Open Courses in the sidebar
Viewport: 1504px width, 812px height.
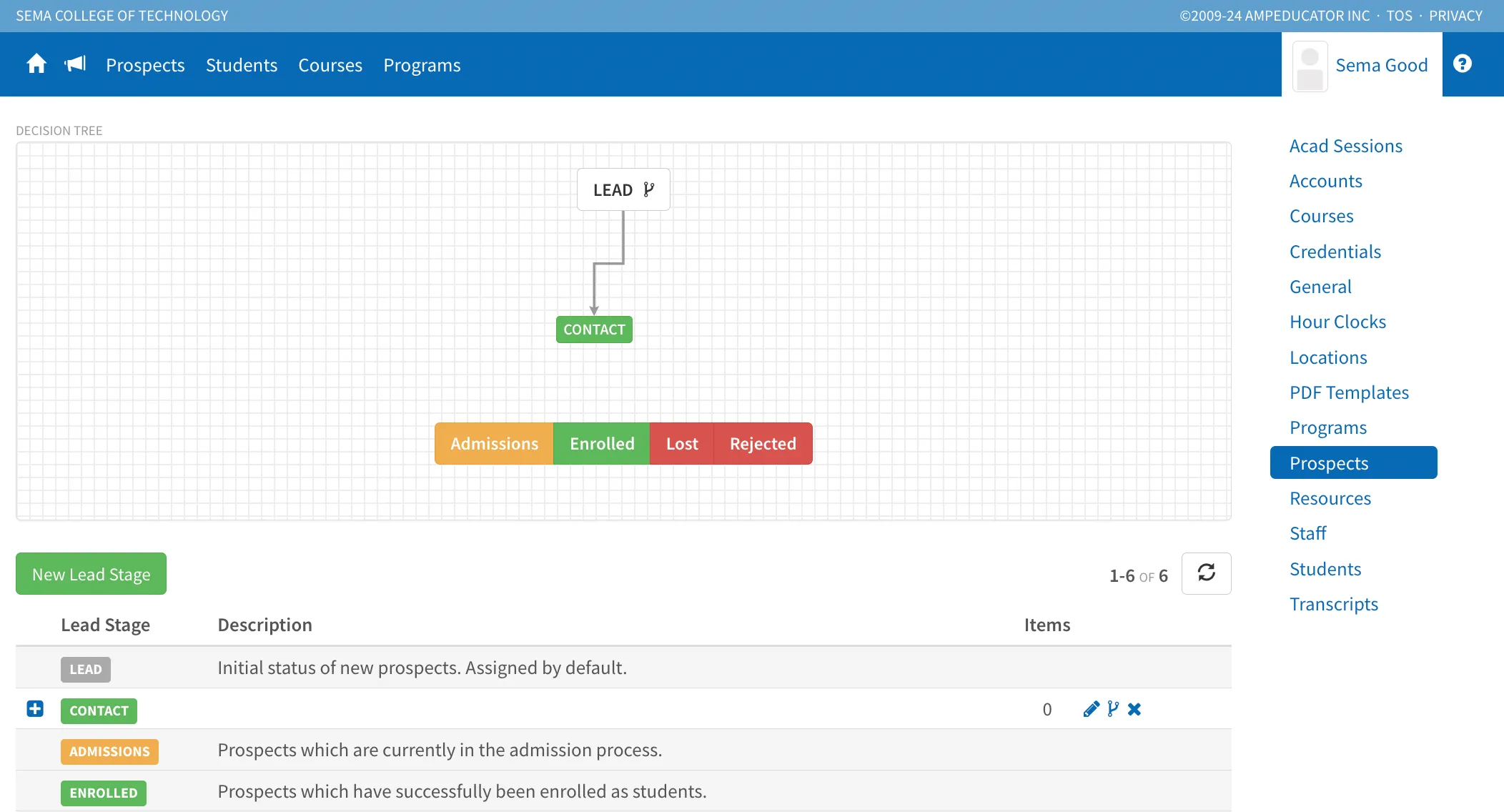pyautogui.click(x=1321, y=216)
